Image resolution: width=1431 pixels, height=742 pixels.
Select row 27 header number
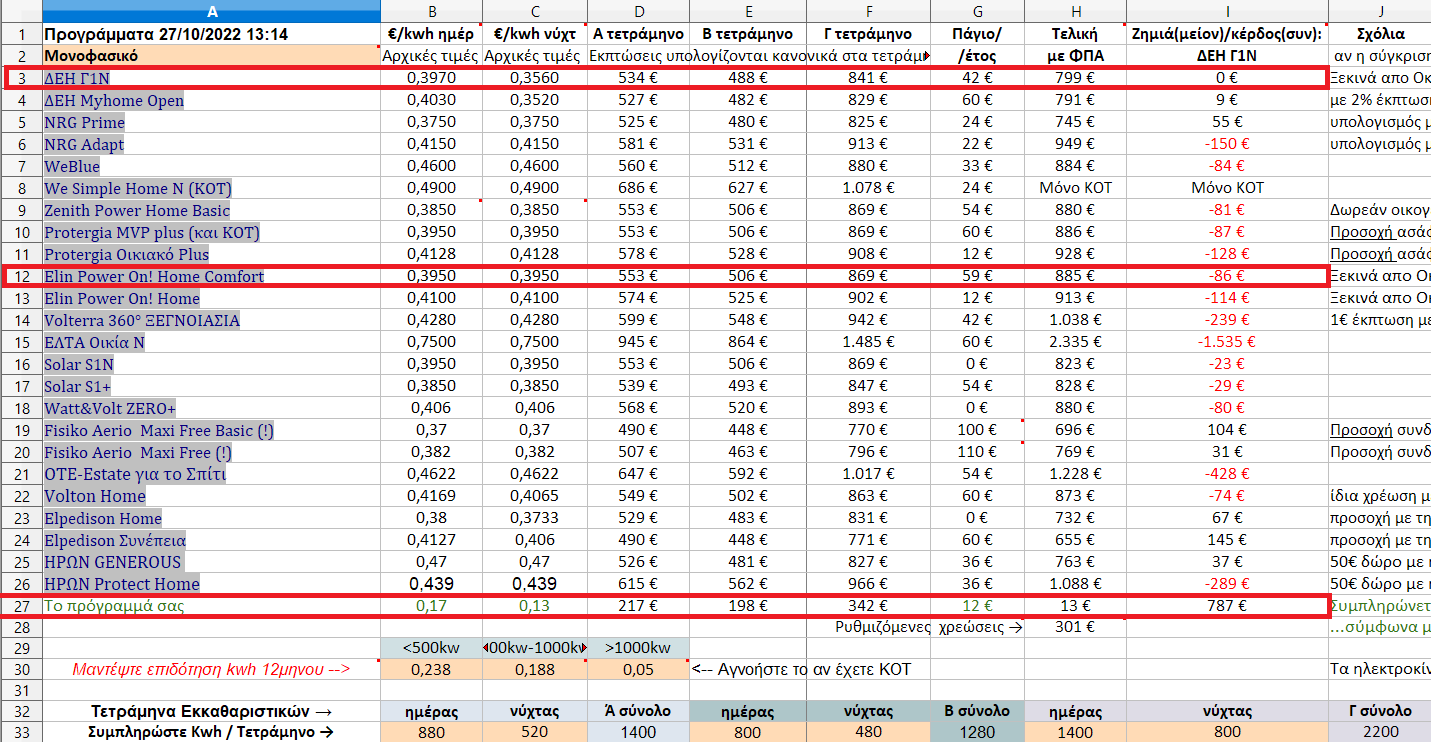pos(21,606)
